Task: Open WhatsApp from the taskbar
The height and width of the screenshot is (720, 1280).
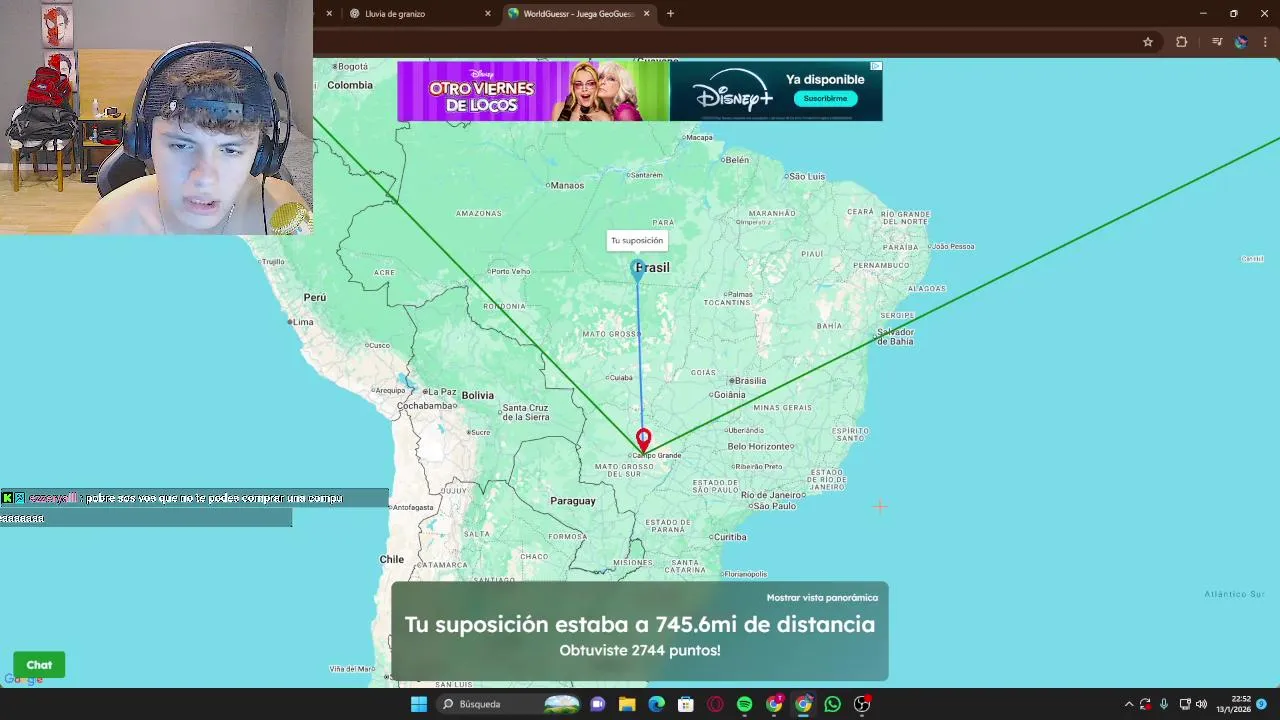Action: [x=833, y=704]
